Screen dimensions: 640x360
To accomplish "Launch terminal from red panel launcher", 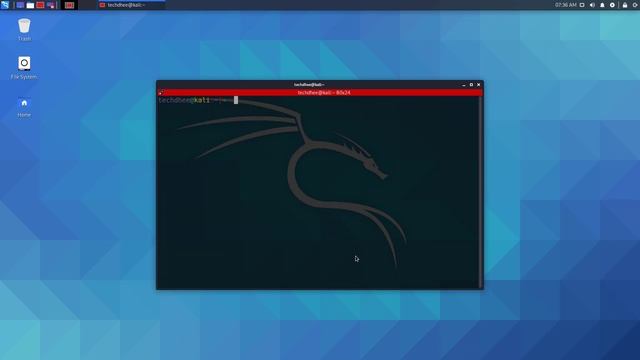I will (x=40, y=5).
